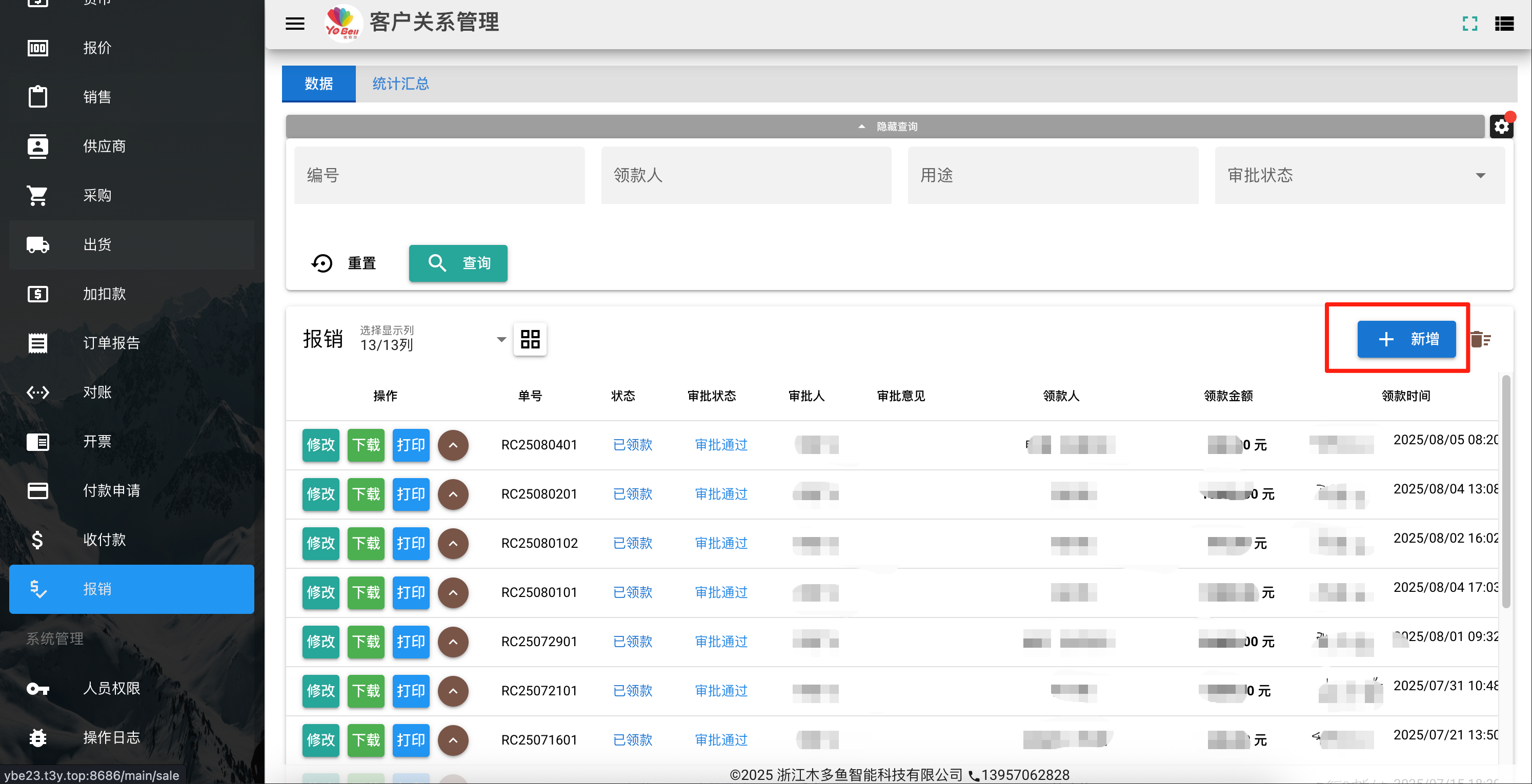Viewport: 1532px width, 784px height.
Task: Collapse the query panel via 隐藏查询 bar
Action: coord(885,127)
